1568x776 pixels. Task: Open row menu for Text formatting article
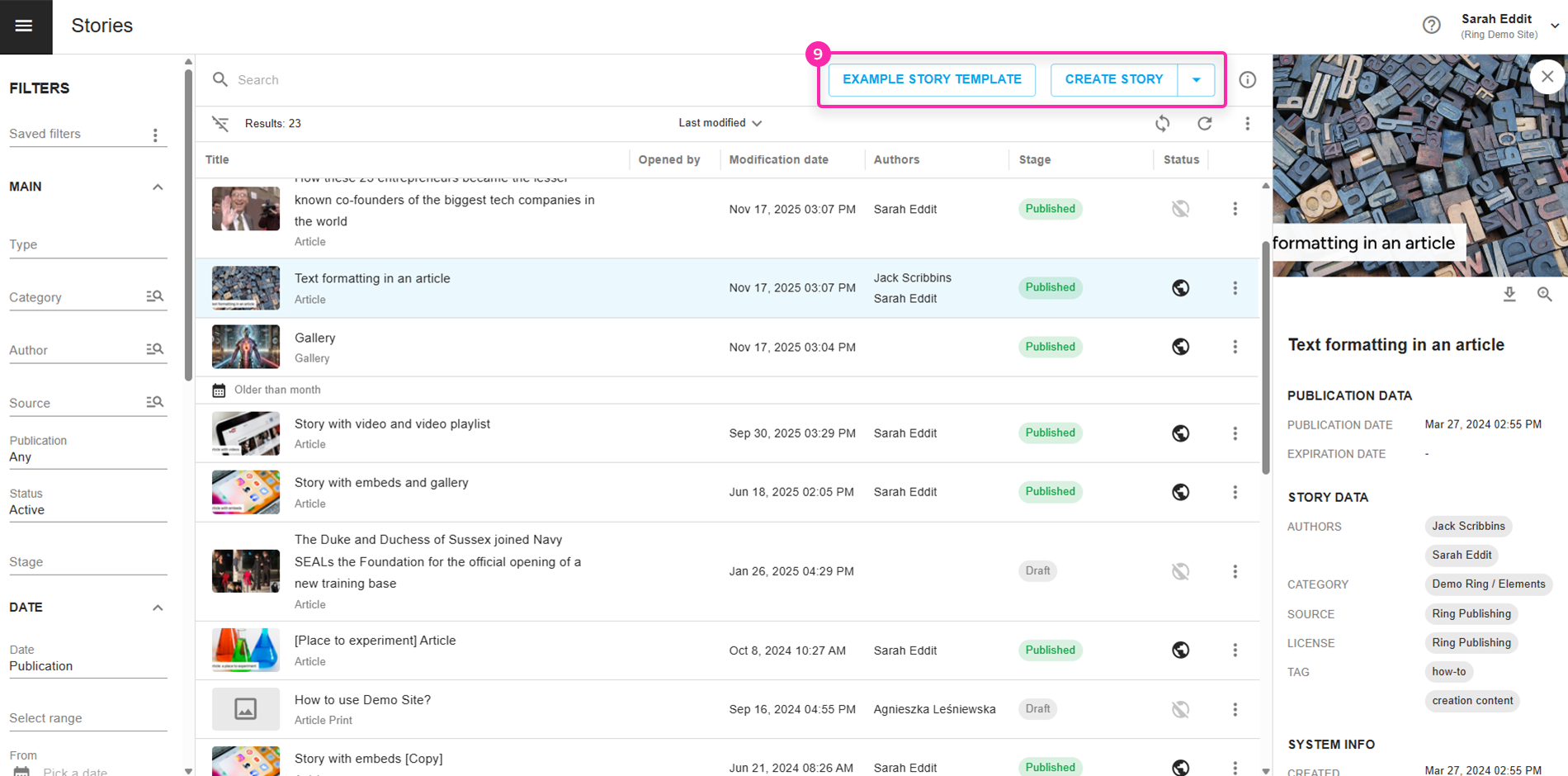click(1235, 288)
